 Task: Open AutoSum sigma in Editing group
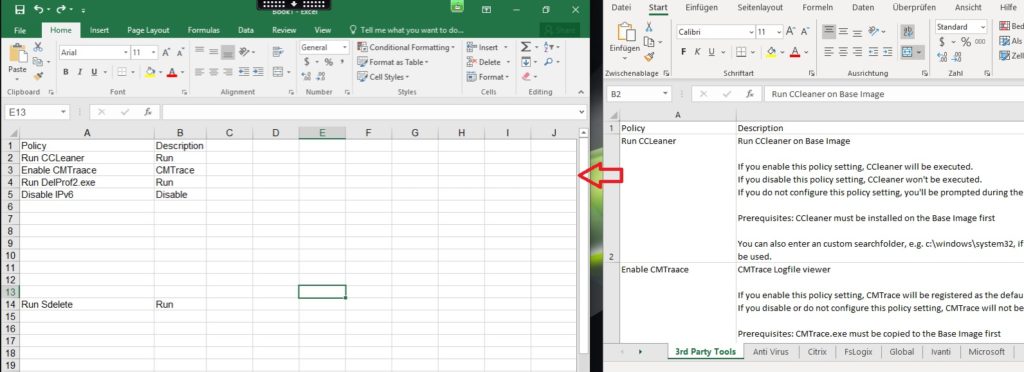[525, 47]
